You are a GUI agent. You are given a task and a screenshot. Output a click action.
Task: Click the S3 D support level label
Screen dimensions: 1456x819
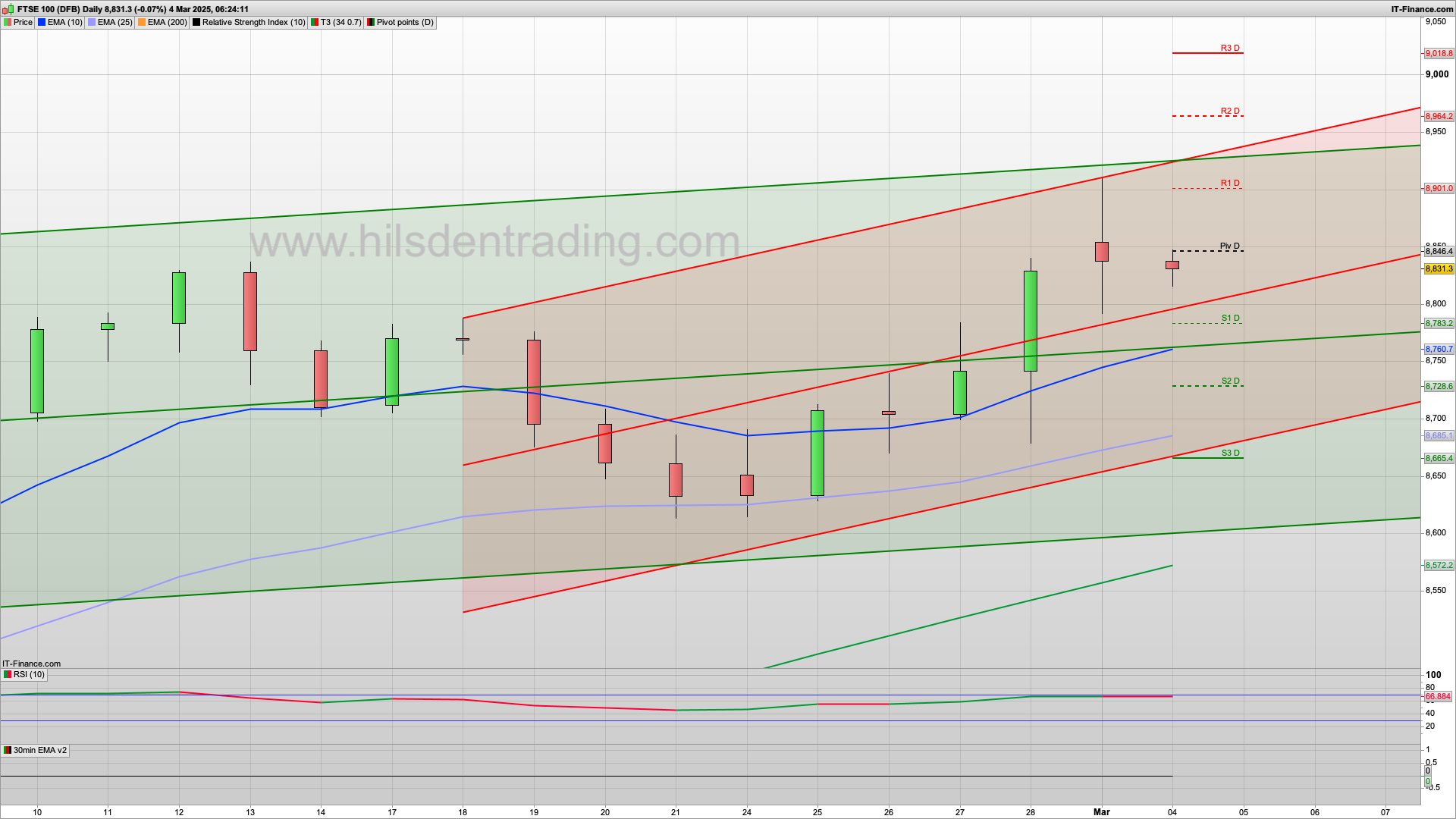(x=1230, y=453)
